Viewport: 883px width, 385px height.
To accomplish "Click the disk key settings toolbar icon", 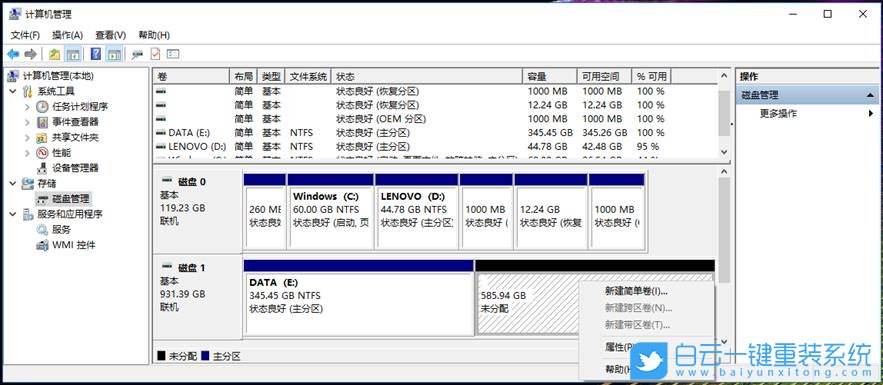I will pyautogui.click(x=137, y=54).
